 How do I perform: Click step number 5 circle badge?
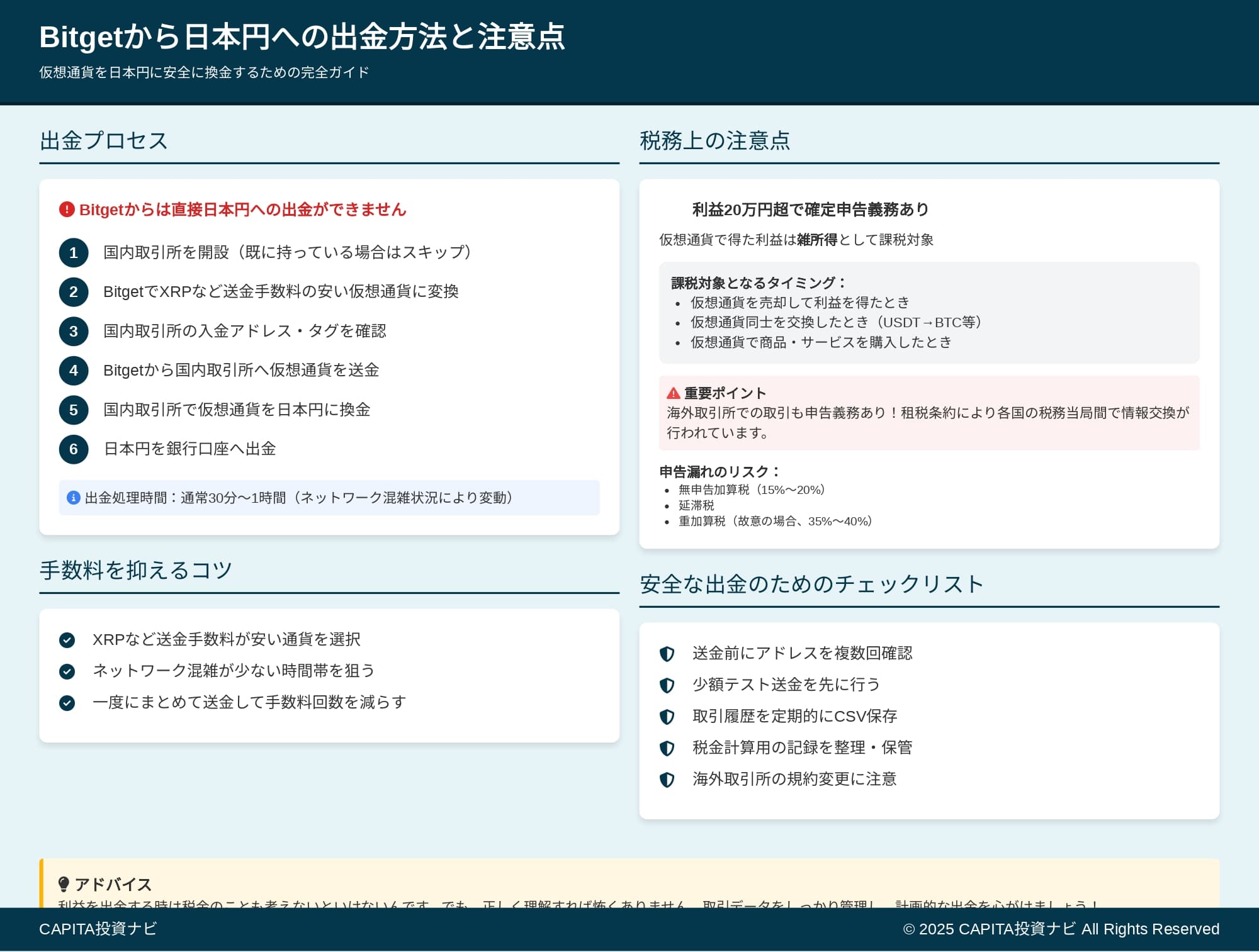pos(74,410)
